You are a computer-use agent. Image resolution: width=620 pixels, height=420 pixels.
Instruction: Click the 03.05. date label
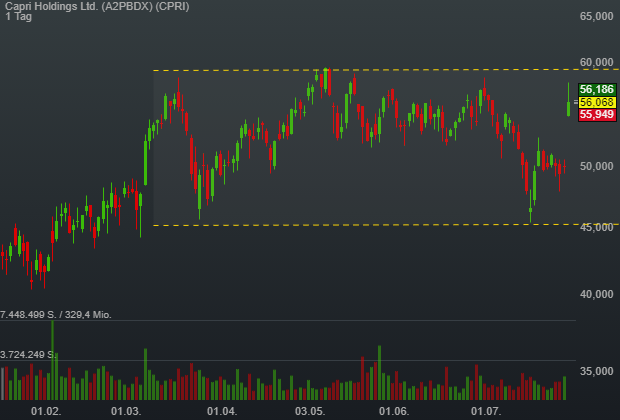[310, 411]
